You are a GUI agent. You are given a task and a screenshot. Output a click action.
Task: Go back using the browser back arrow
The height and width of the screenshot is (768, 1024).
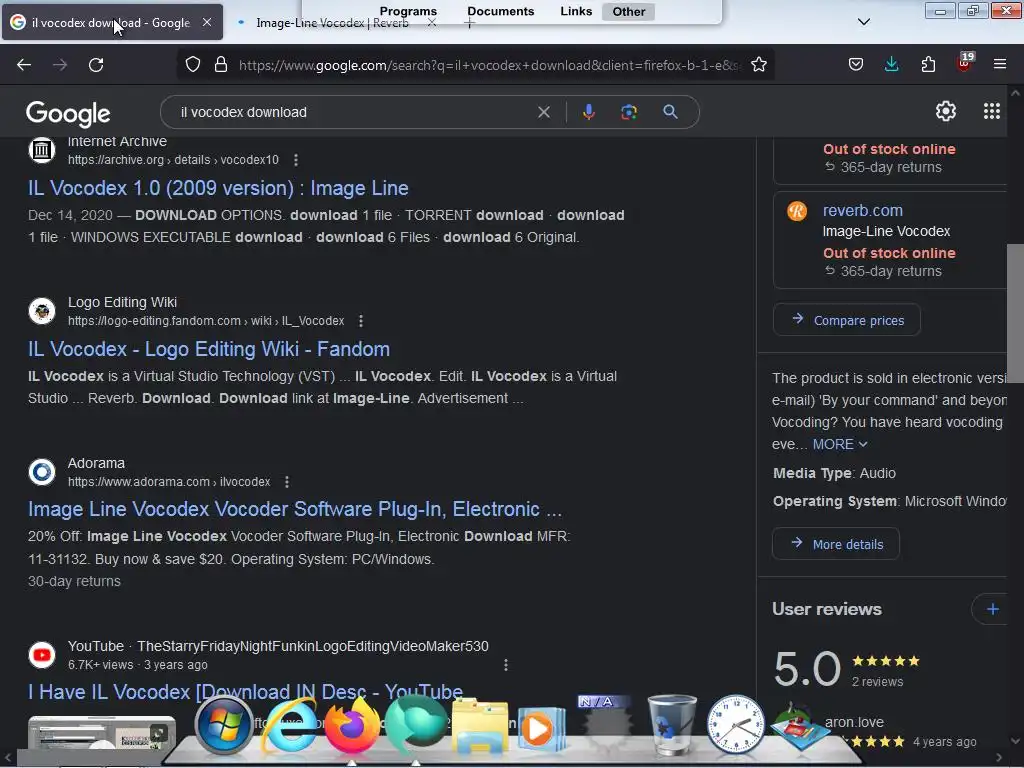coord(24,65)
